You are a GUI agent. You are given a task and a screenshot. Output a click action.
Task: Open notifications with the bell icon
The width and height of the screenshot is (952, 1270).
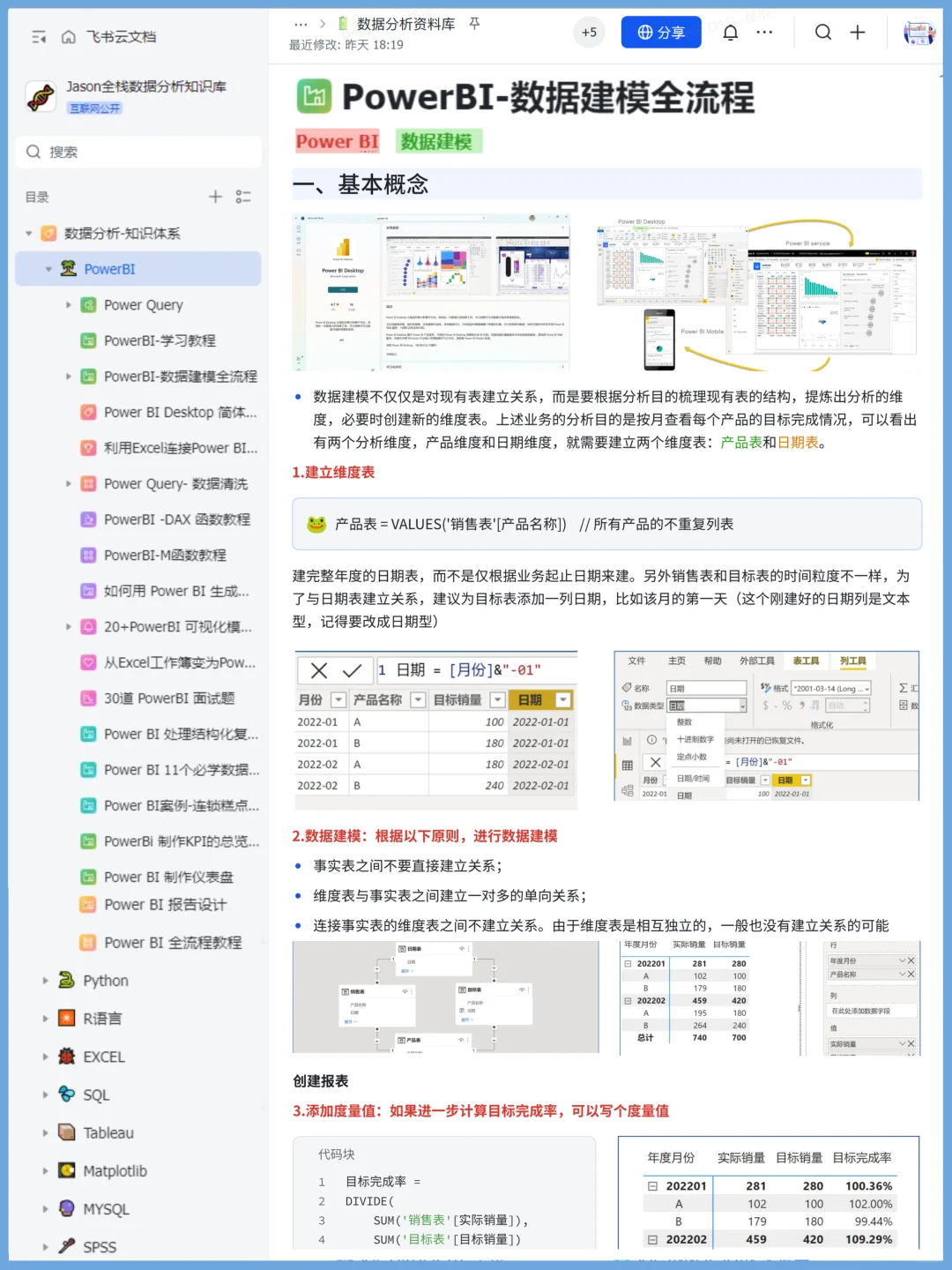pos(731,33)
